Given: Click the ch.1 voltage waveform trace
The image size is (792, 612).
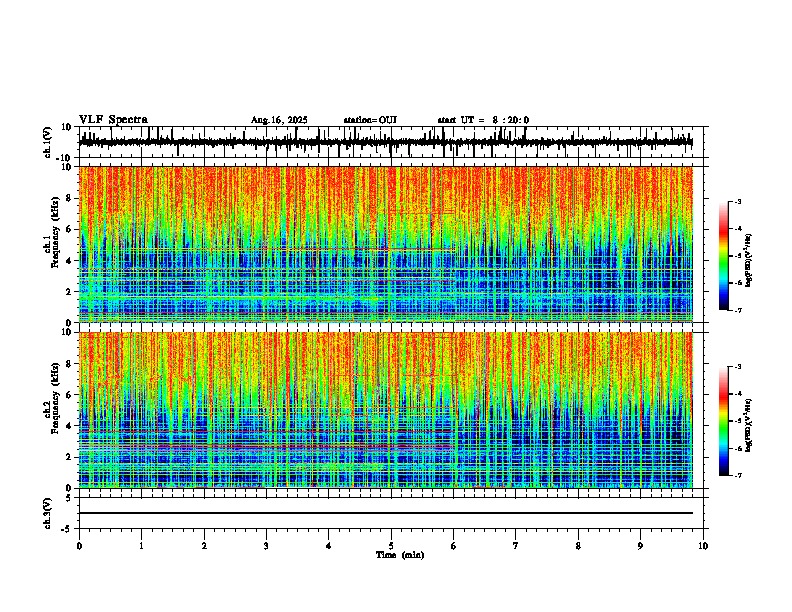Looking at the screenshot, I should (385, 142).
